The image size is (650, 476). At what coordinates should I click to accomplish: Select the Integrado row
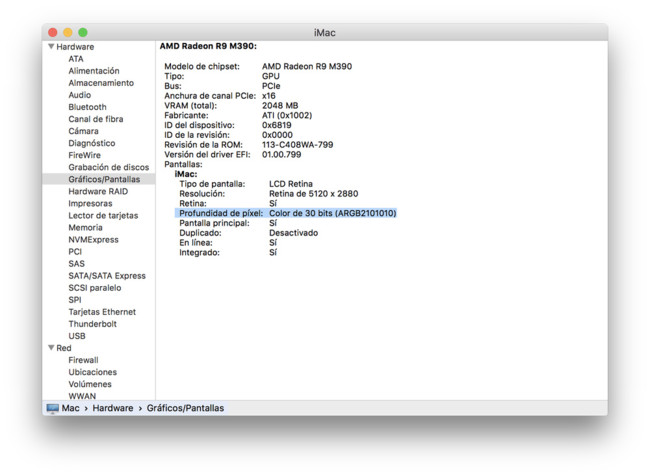[228, 253]
